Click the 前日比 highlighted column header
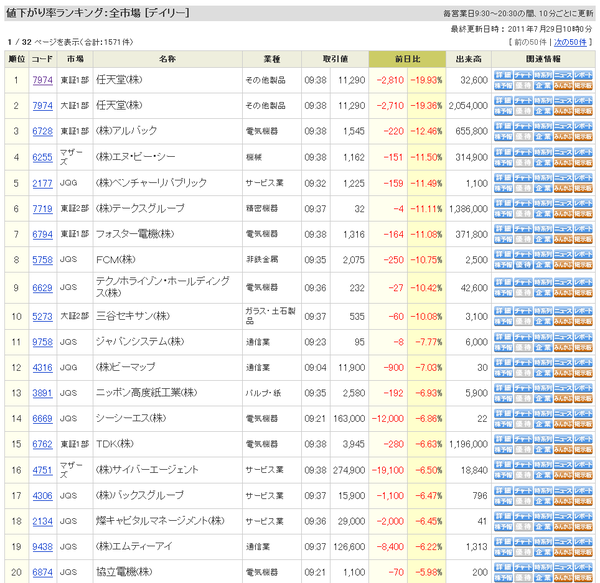 tap(407, 59)
